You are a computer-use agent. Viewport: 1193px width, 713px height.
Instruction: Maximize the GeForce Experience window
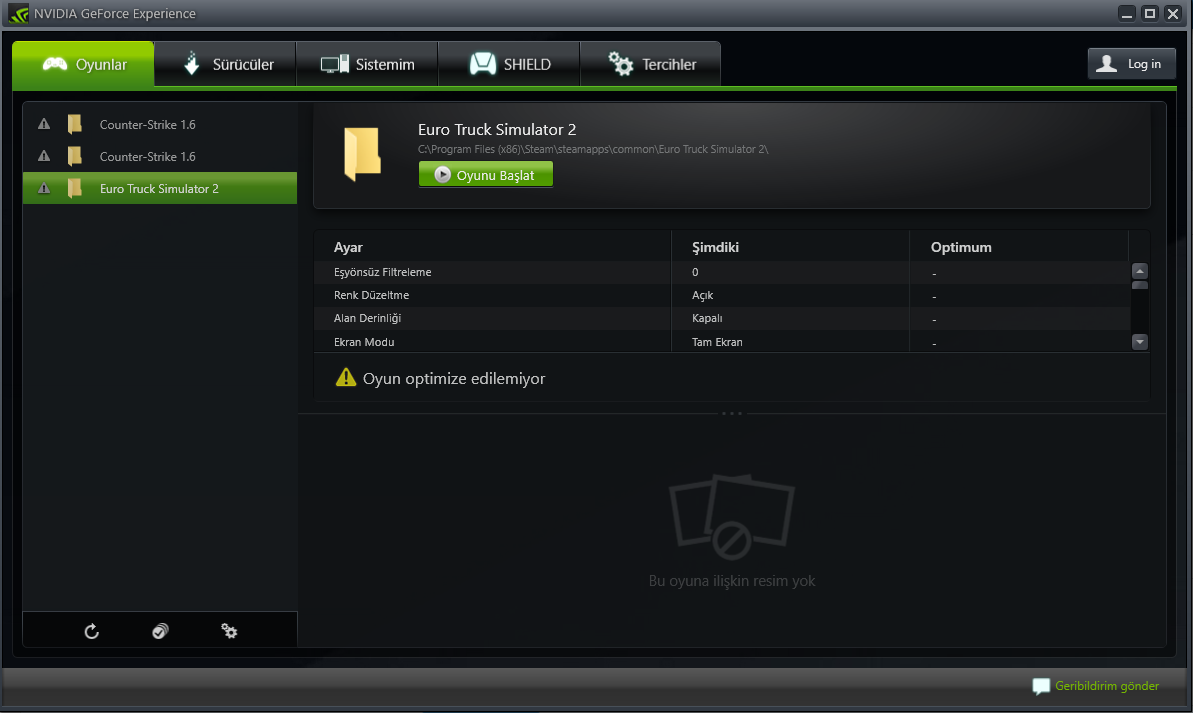coord(1150,13)
